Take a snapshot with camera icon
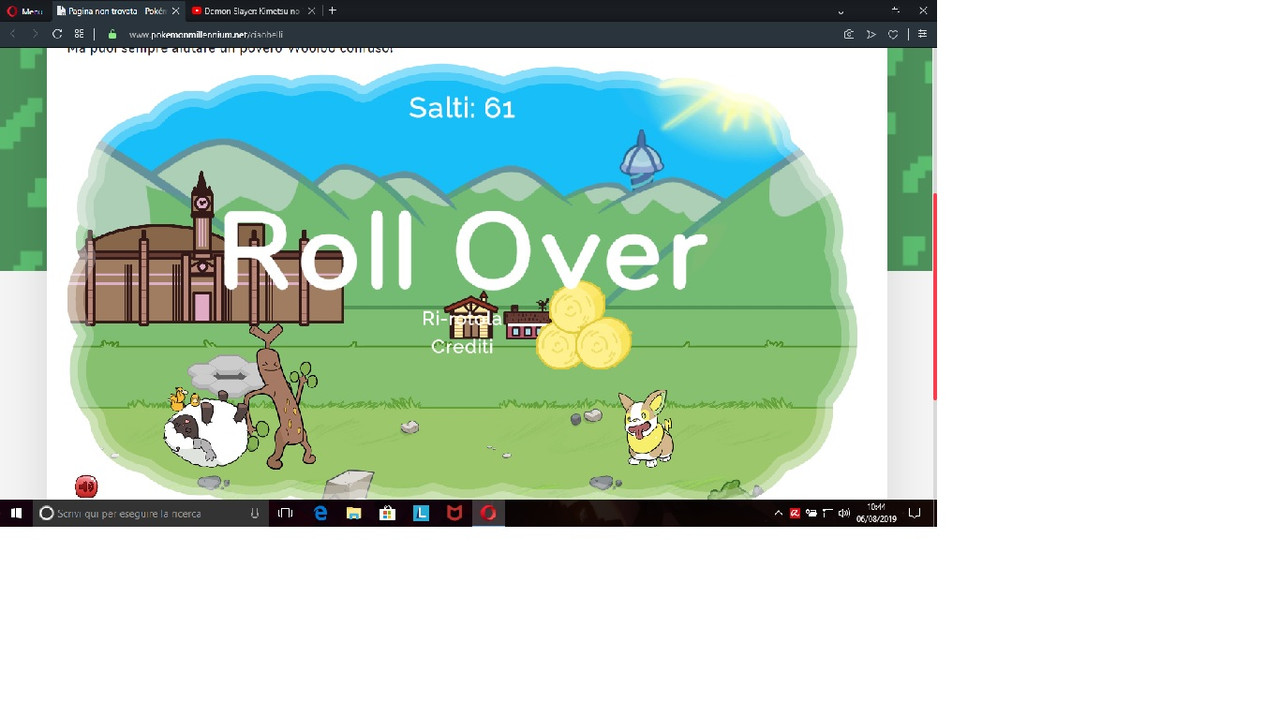Viewport: 1280px width, 720px height. [849, 34]
